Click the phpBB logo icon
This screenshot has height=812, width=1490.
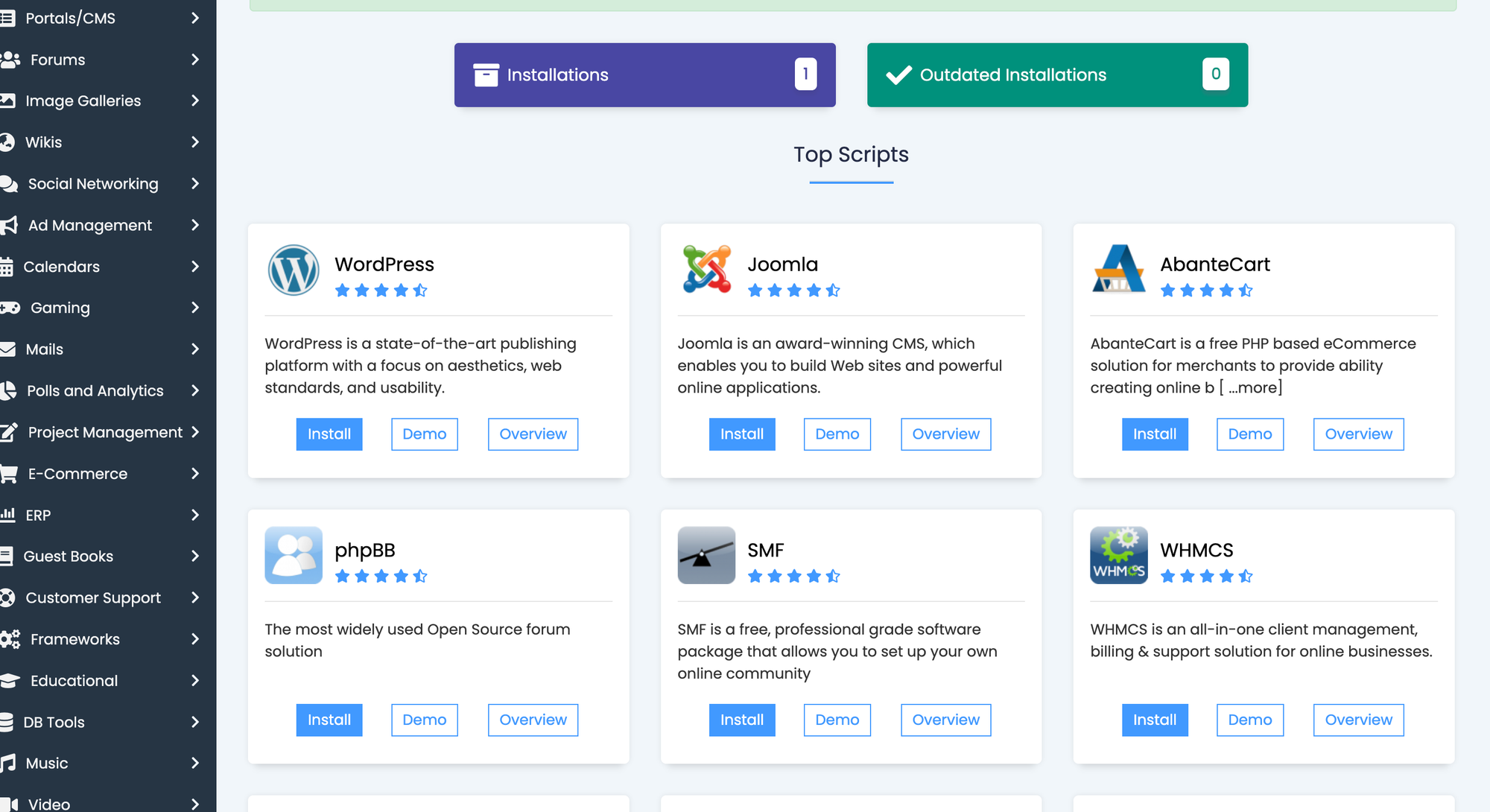click(x=294, y=556)
